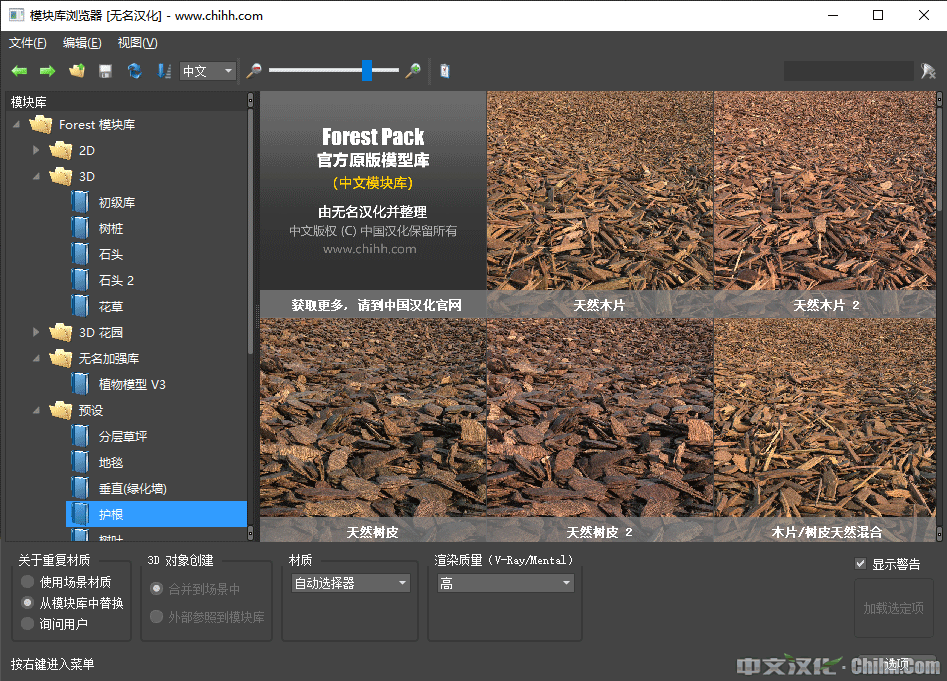Click the save disk icon

105,71
